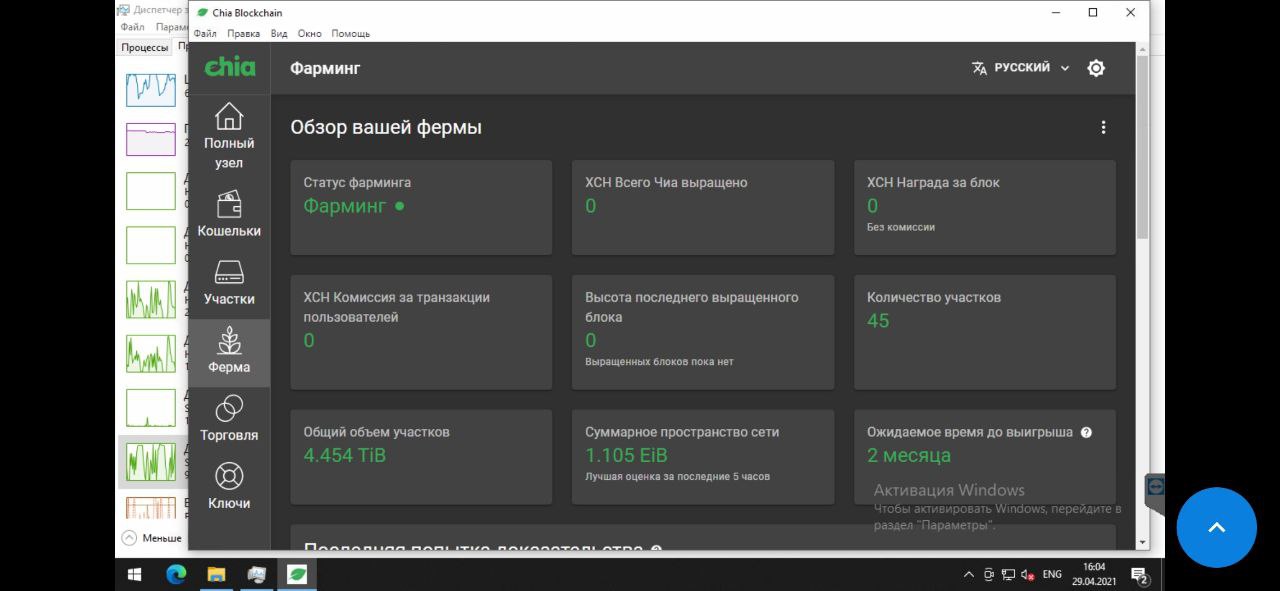
Task: Tap the blue round chevron-up button
Action: (x=1216, y=527)
